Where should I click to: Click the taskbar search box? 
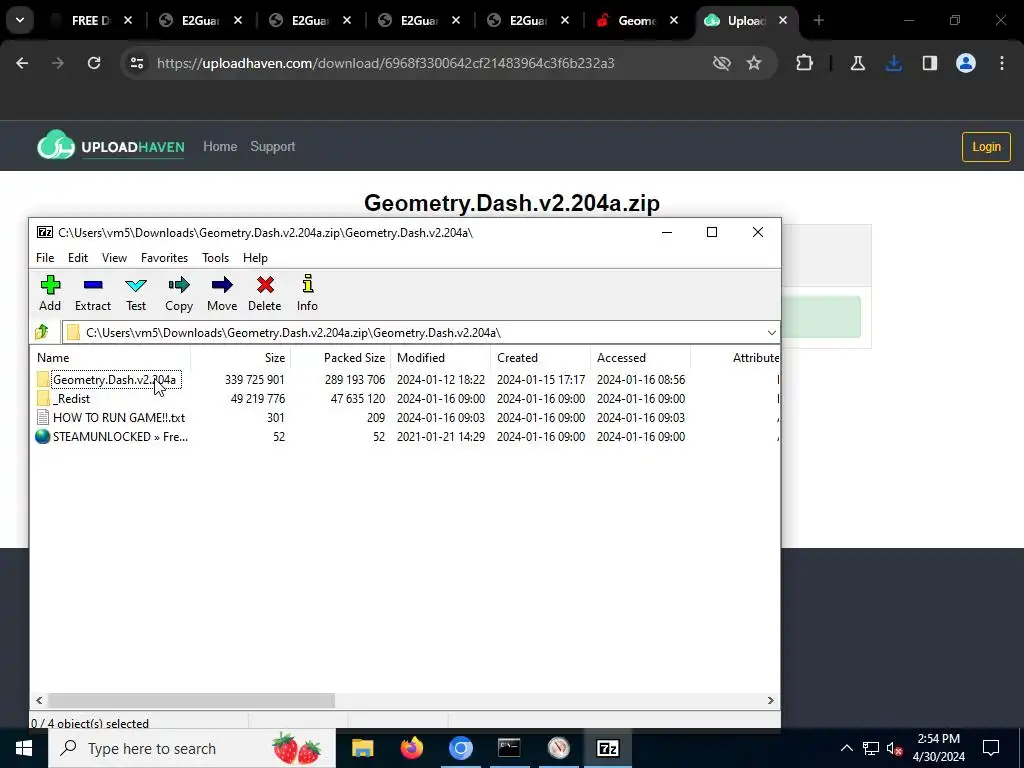point(192,748)
